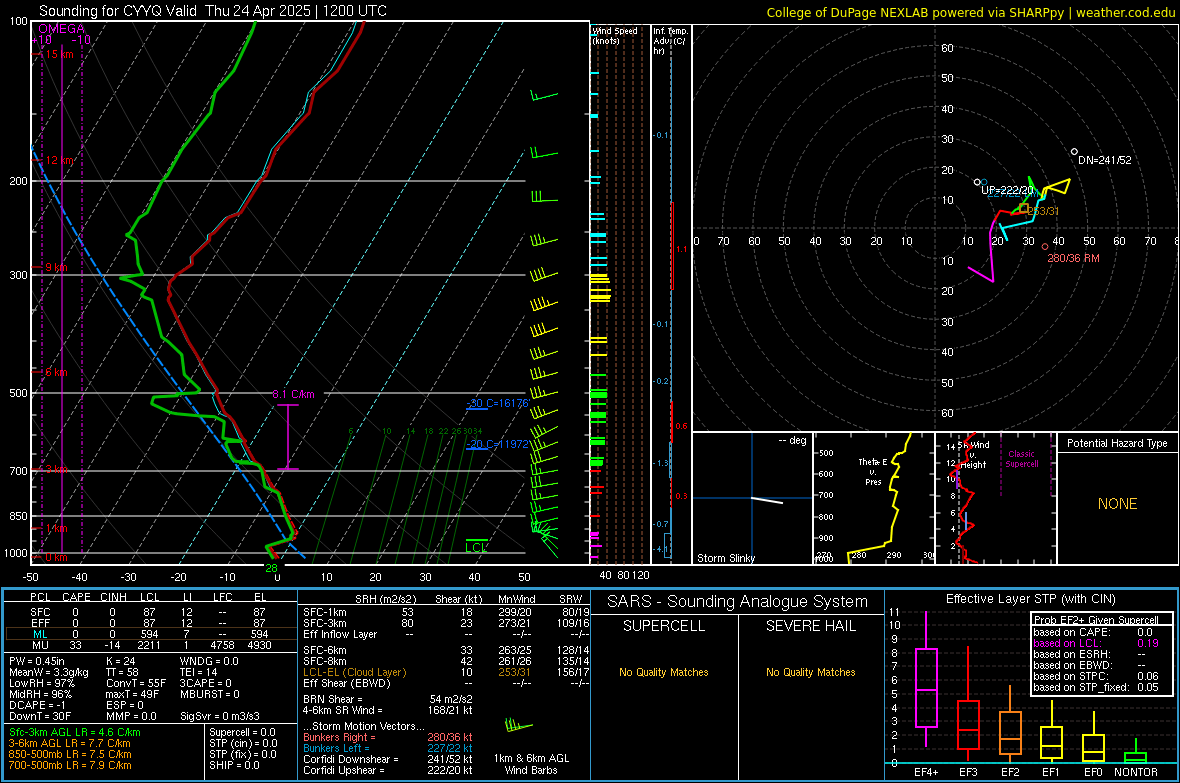Click the 'WNDG = 0.0' value

click(x=209, y=661)
